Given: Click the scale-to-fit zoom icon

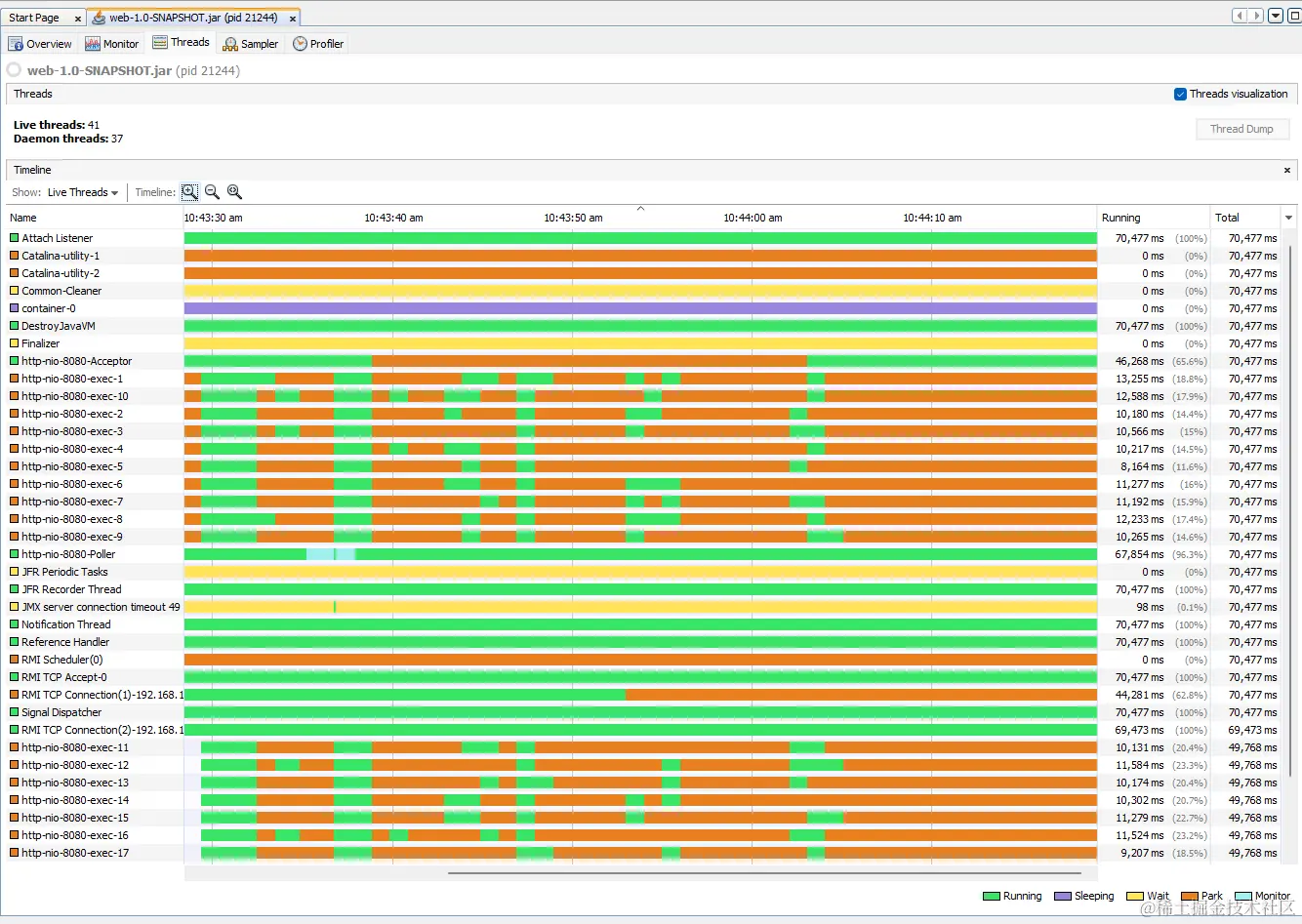Looking at the screenshot, I should pos(234,192).
